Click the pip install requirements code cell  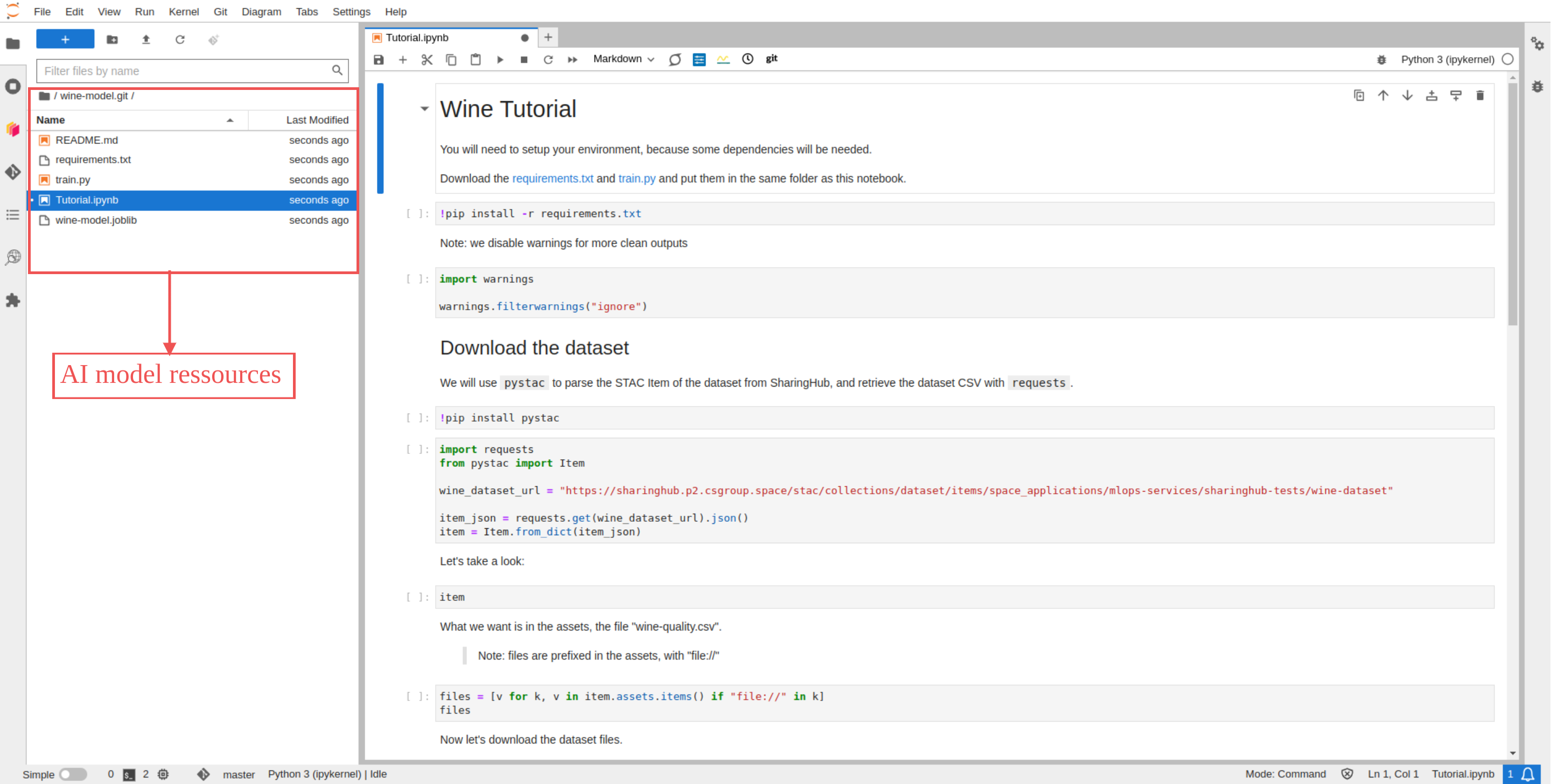(964, 213)
